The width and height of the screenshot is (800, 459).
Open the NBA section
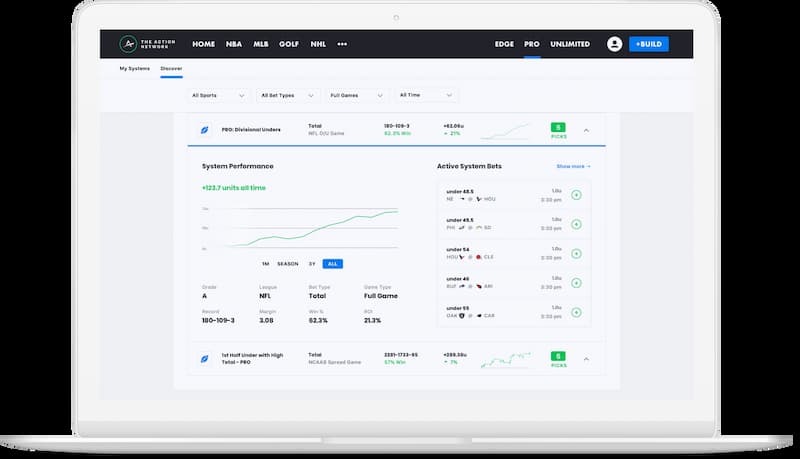pyautogui.click(x=234, y=44)
